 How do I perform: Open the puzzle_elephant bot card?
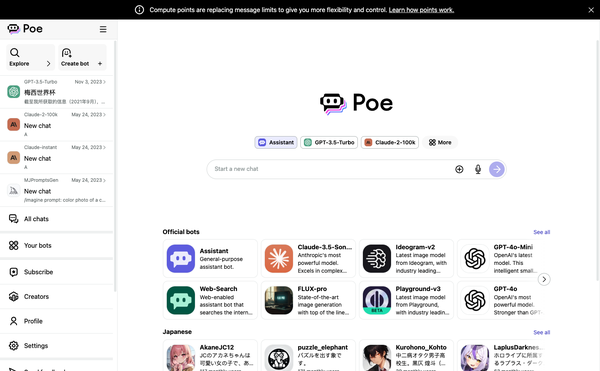click(308, 355)
